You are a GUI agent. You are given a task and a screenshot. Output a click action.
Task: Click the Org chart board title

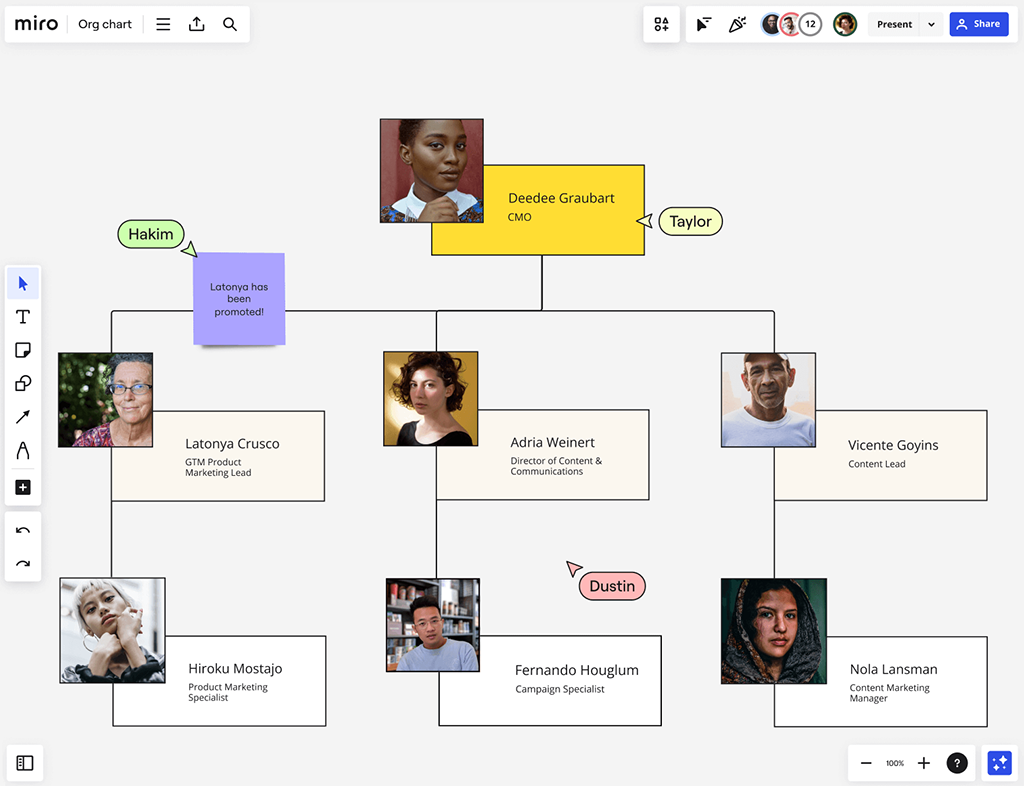(105, 24)
